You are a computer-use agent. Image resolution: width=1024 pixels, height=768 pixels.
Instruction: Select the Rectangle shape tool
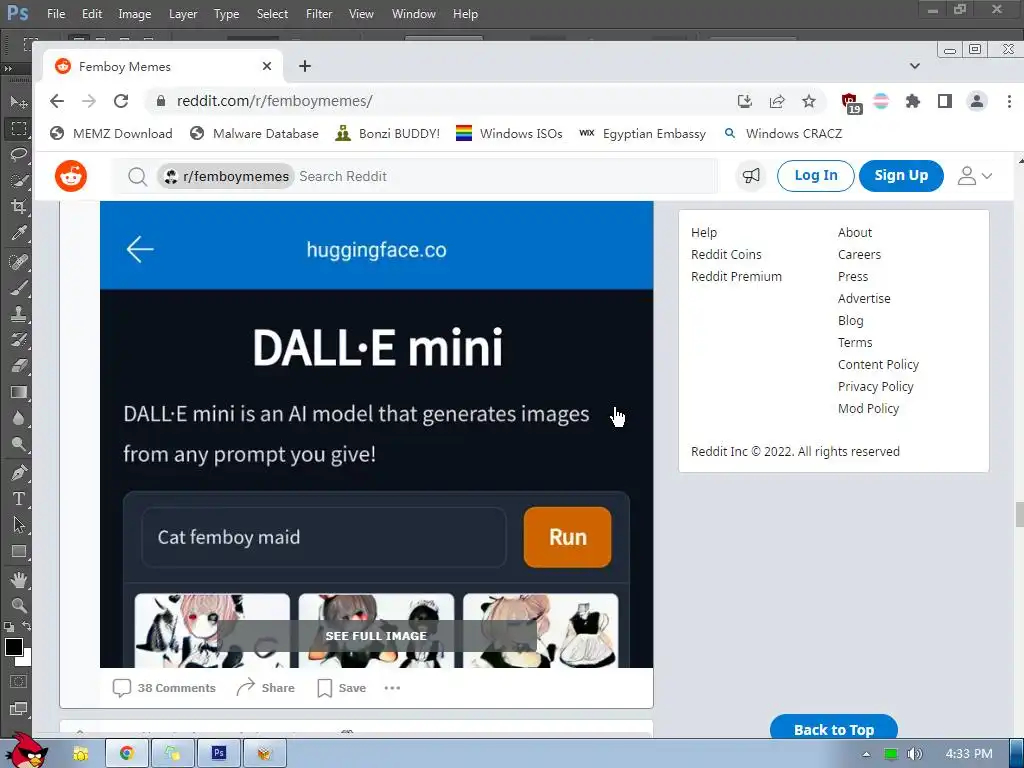click(x=18, y=551)
